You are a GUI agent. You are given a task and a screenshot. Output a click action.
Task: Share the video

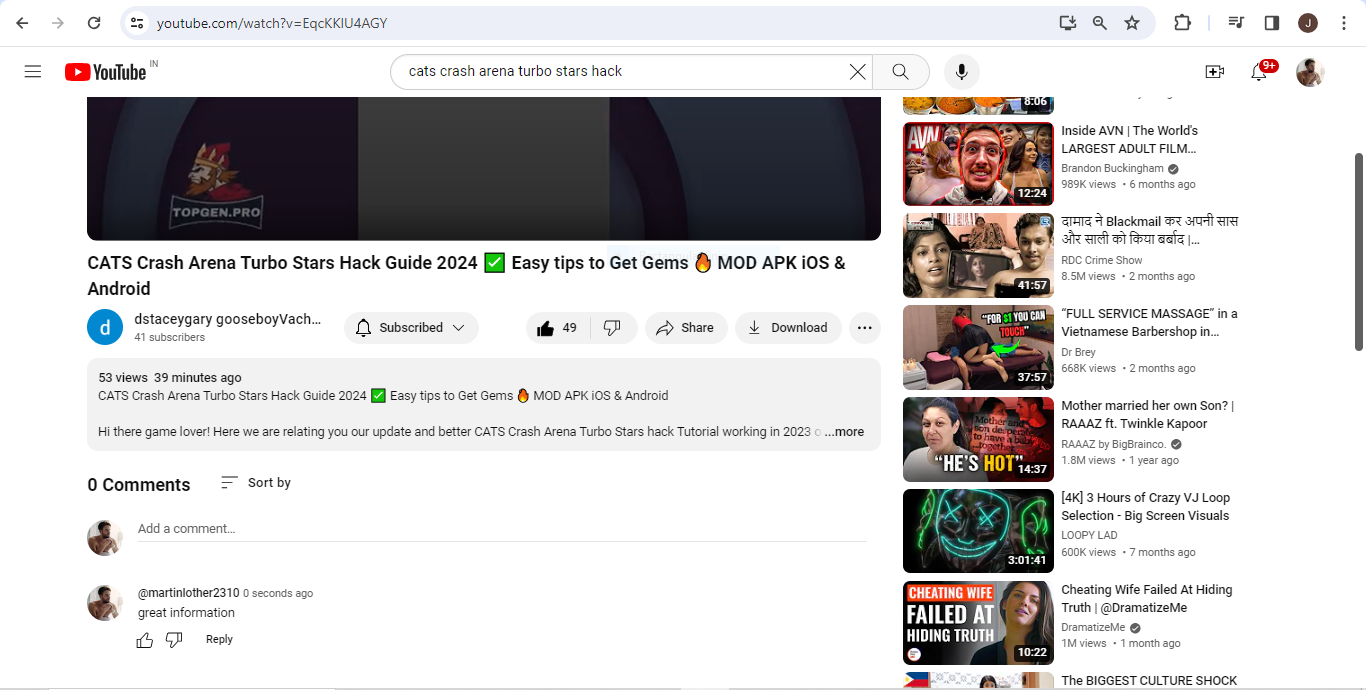pos(685,328)
